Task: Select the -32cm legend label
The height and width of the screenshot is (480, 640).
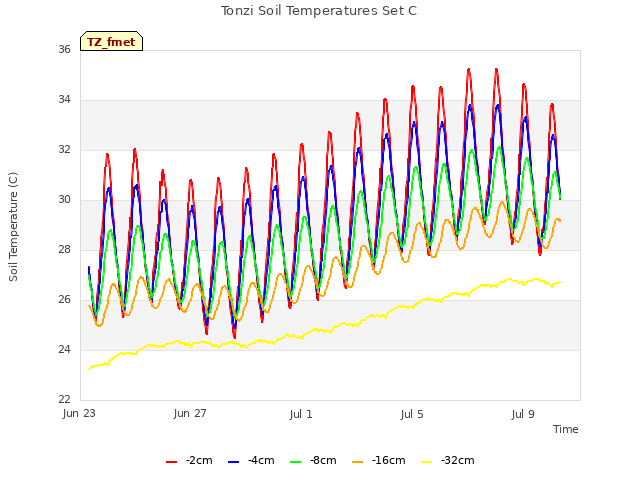Action: click(x=458, y=460)
